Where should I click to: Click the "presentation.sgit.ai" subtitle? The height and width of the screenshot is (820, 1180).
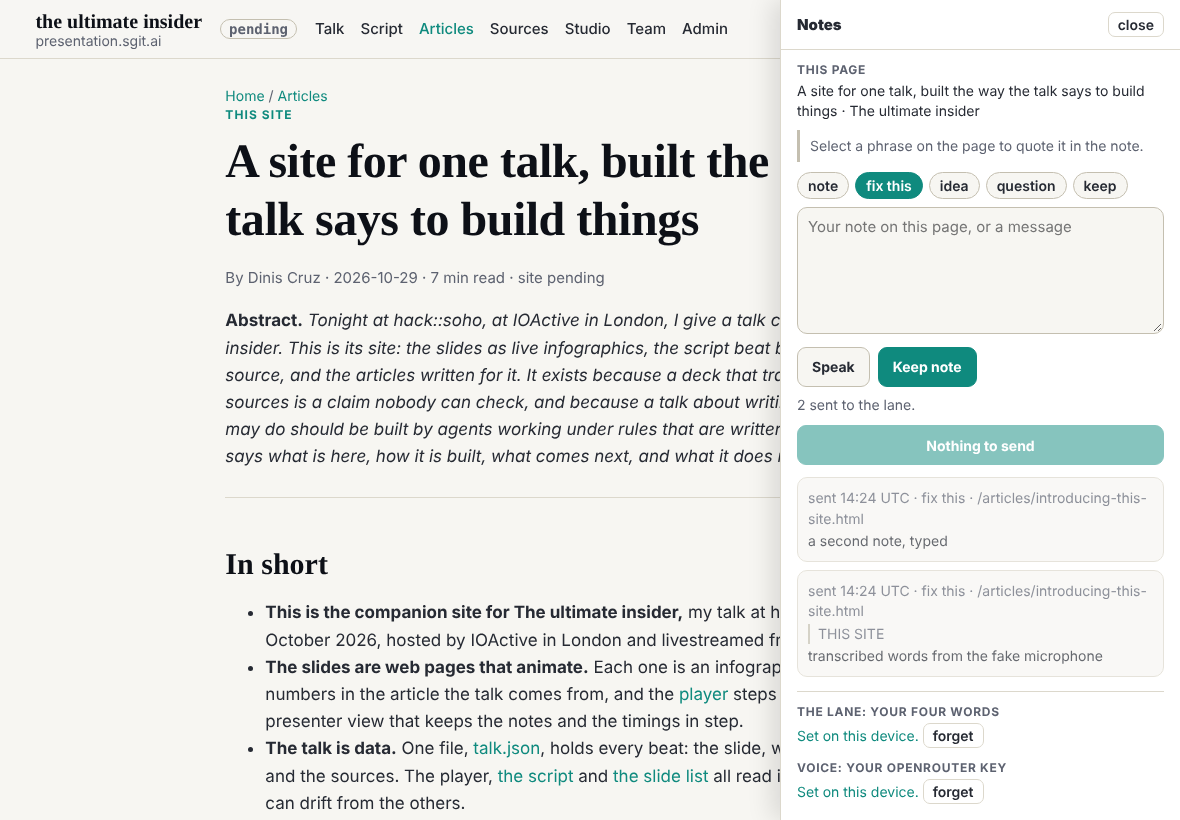pos(99,41)
